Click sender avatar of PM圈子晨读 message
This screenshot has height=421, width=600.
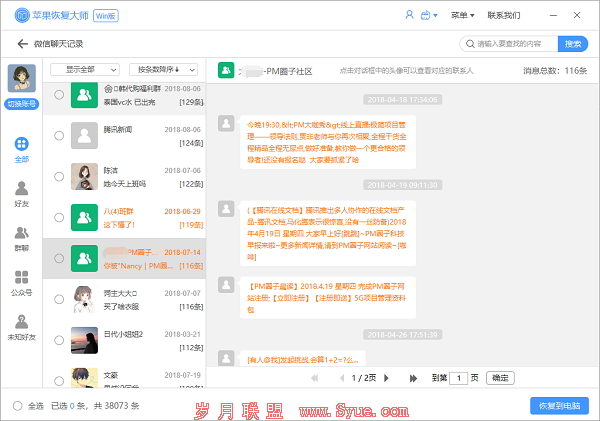click(226, 285)
